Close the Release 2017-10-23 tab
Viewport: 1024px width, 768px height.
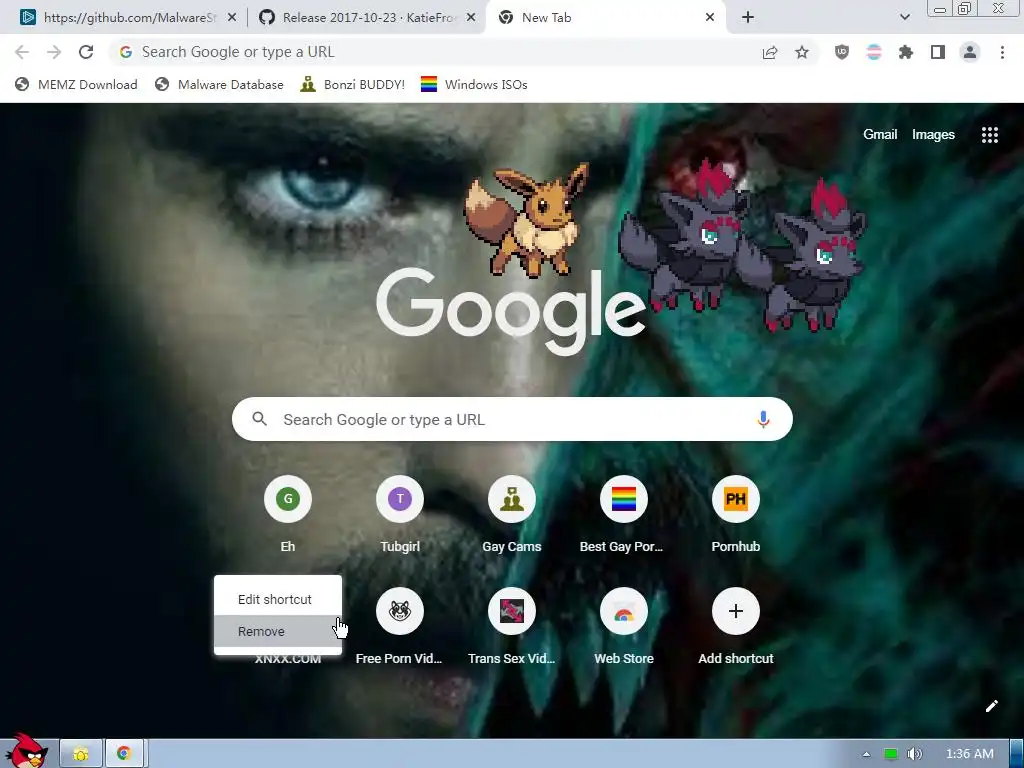point(471,18)
